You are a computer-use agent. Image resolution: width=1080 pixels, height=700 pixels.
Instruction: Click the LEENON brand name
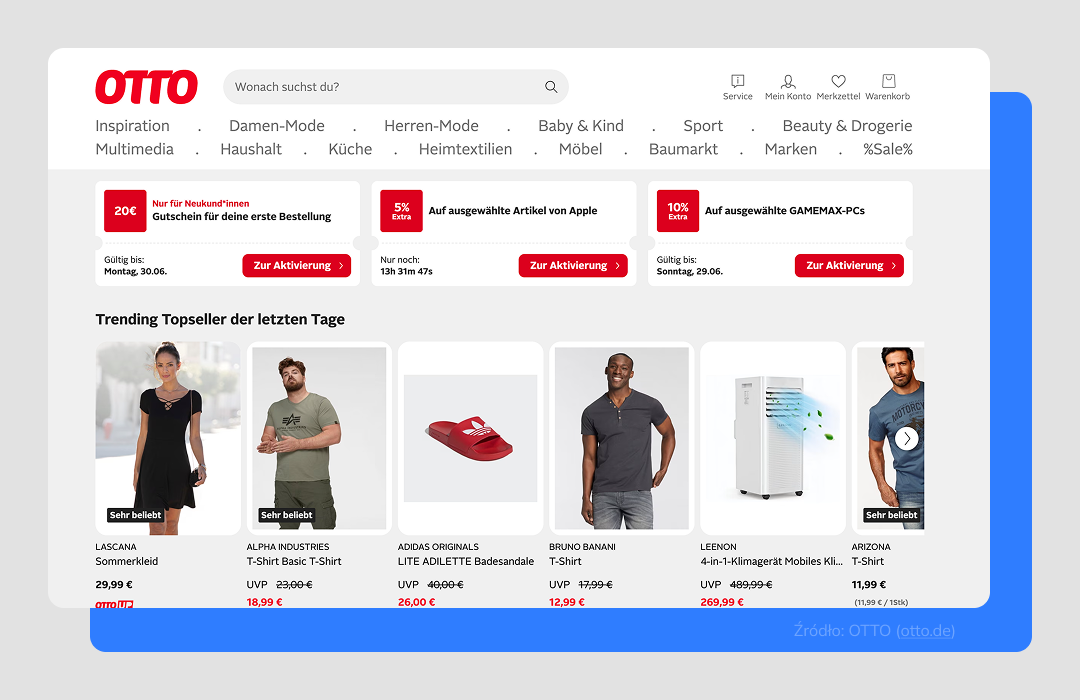[x=718, y=547]
